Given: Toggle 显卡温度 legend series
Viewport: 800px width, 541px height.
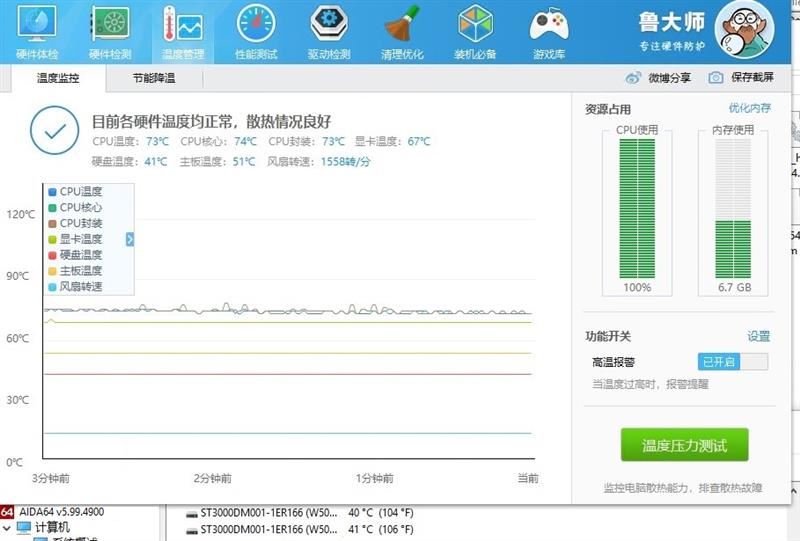Looking at the screenshot, I should tap(76, 239).
